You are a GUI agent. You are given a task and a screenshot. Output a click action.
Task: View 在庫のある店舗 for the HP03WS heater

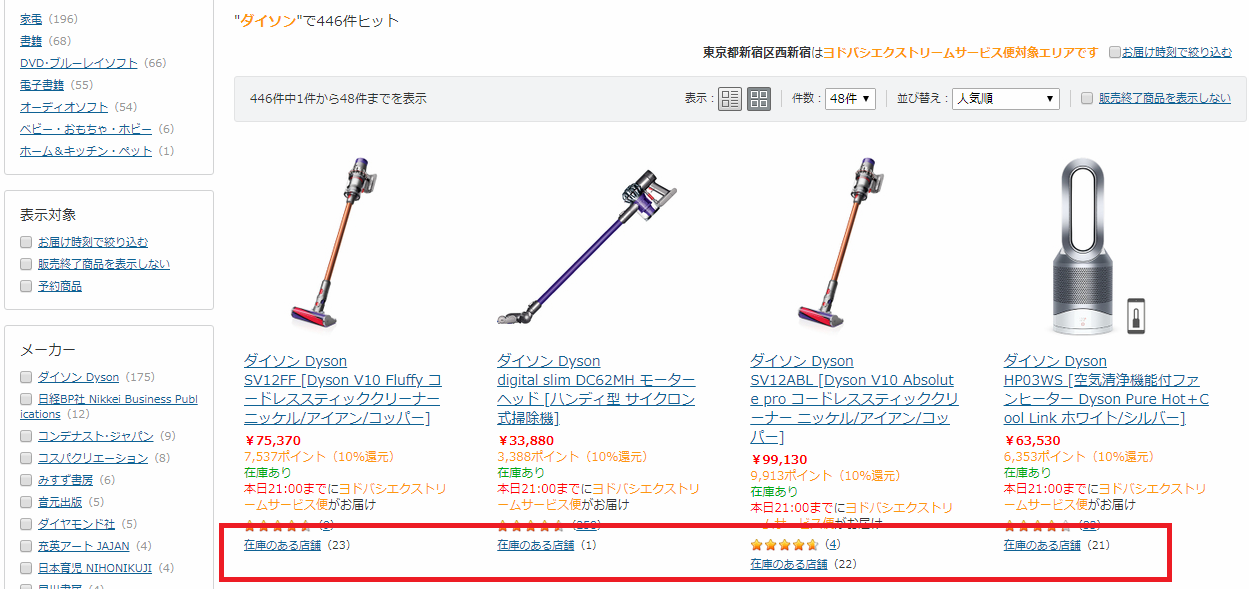[1042, 545]
